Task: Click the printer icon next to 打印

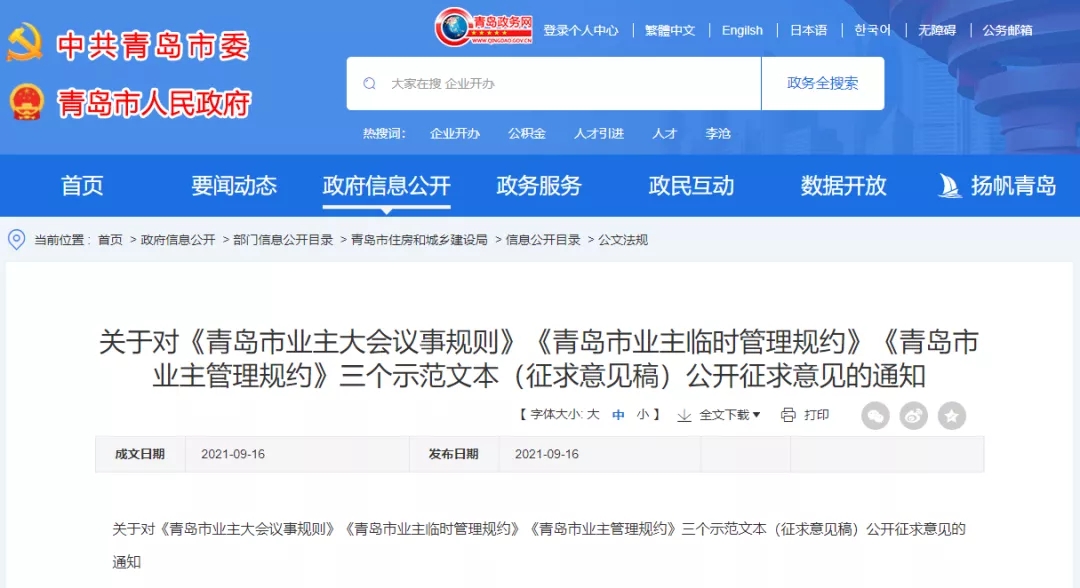Action: pos(788,415)
